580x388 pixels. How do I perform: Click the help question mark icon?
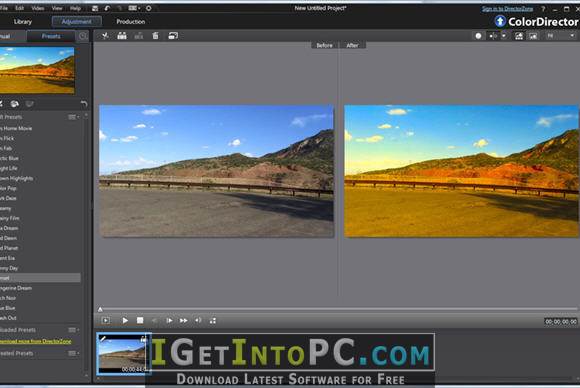(x=543, y=9)
